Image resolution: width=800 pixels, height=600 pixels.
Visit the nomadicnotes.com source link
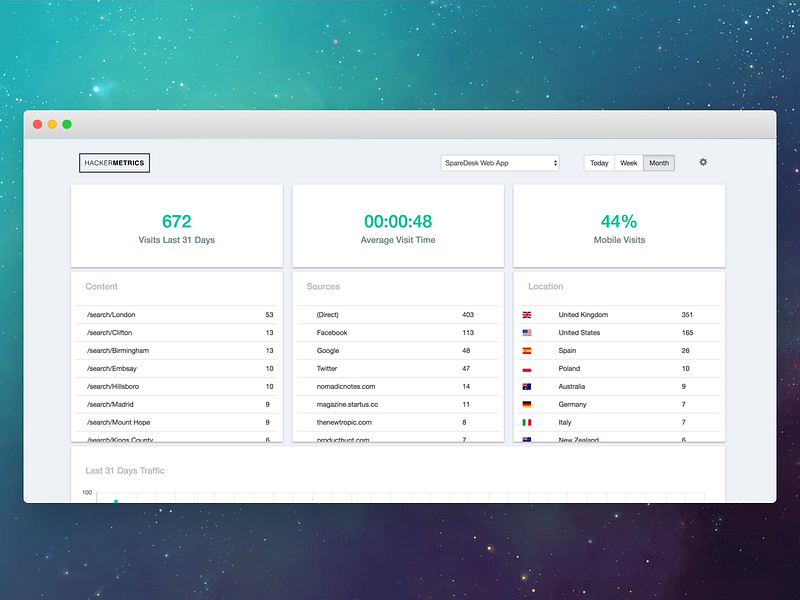pyautogui.click(x=346, y=386)
